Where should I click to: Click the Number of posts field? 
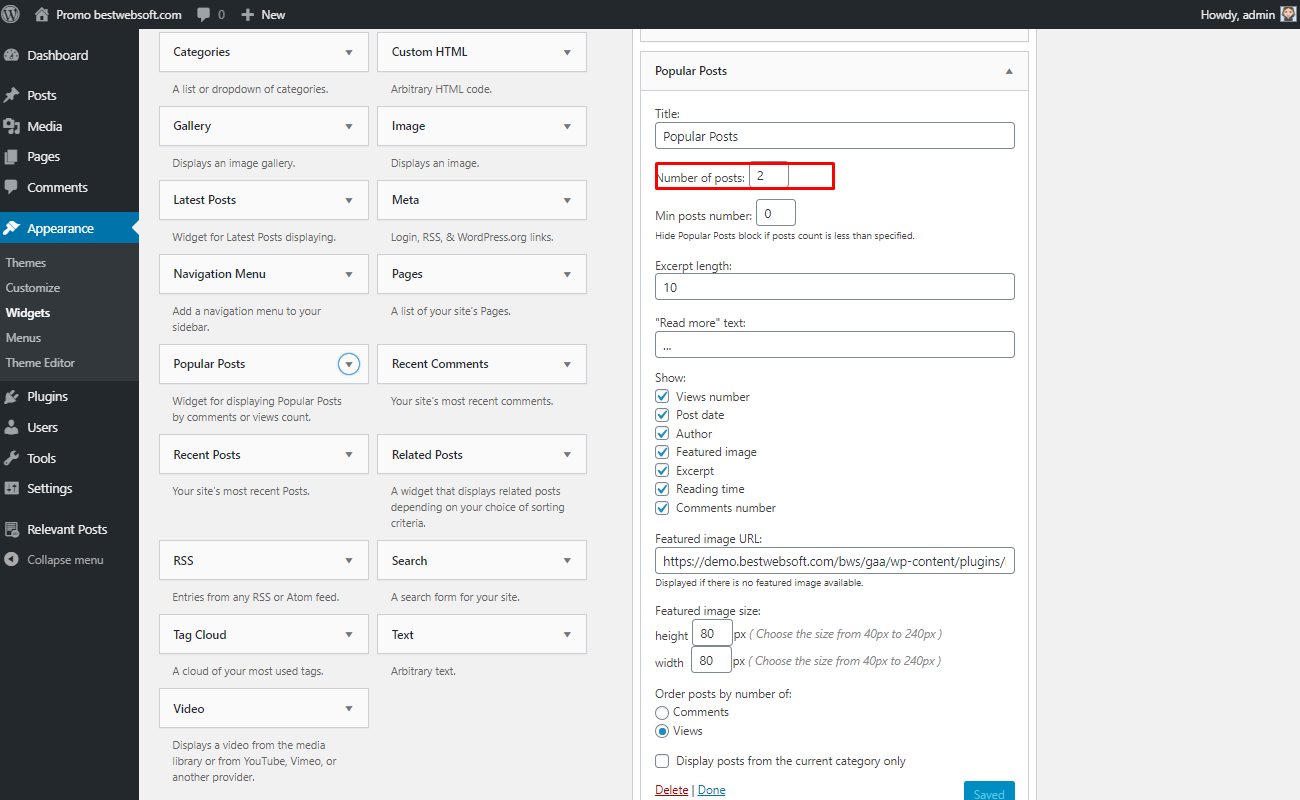(769, 176)
